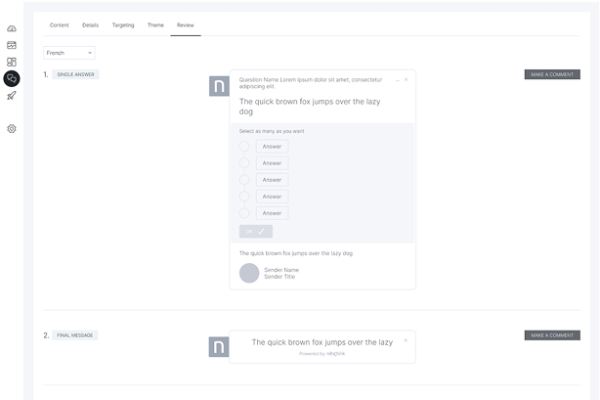Open the dashboard gauge icon in sidebar
Image resolution: width=600 pixels, height=400 pixels.
pyautogui.click(x=12, y=28)
